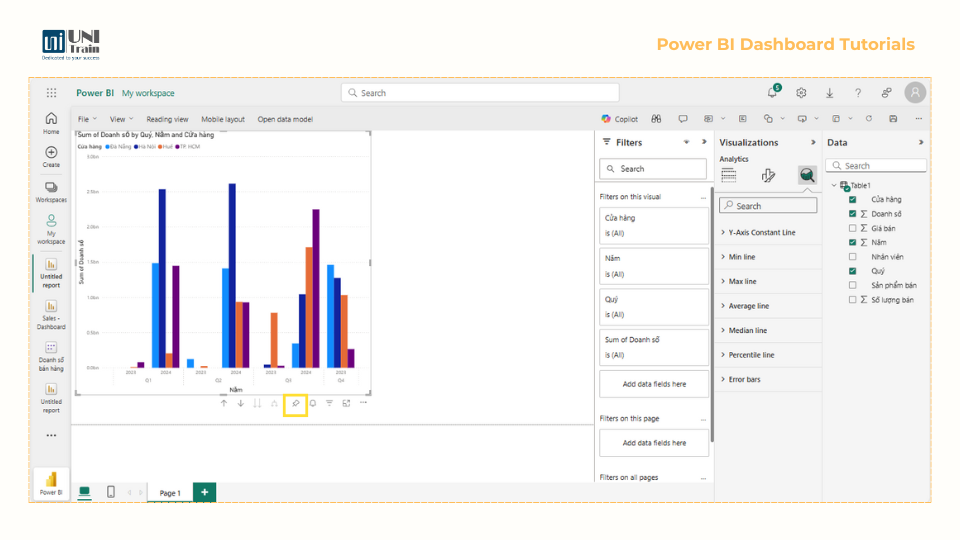The width and height of the screenshot is (960, 540).
Task: Pin the visual with pin icon
Action: point(296,403)
